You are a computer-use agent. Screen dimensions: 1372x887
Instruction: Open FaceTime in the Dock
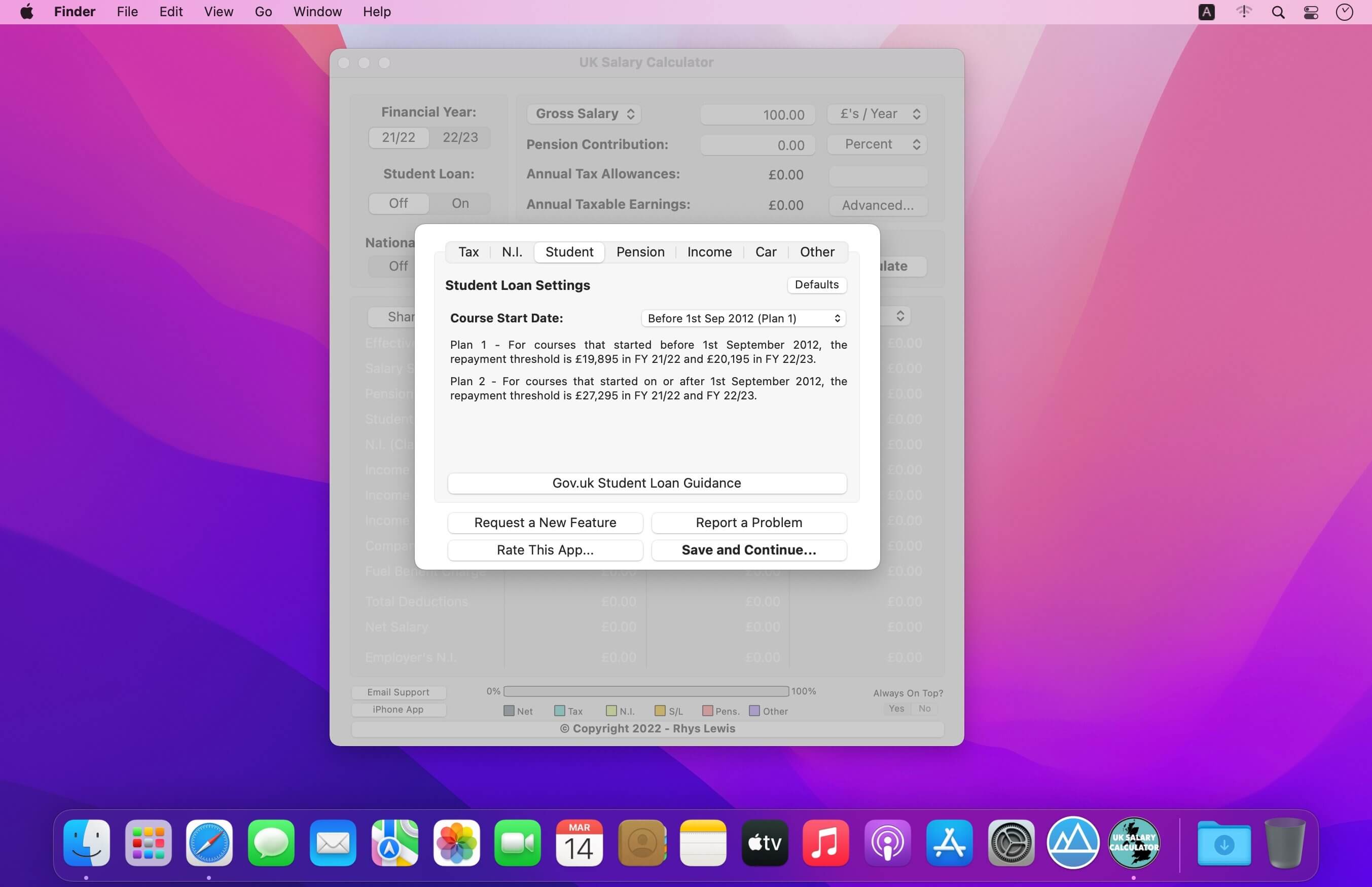coord(517,842)
